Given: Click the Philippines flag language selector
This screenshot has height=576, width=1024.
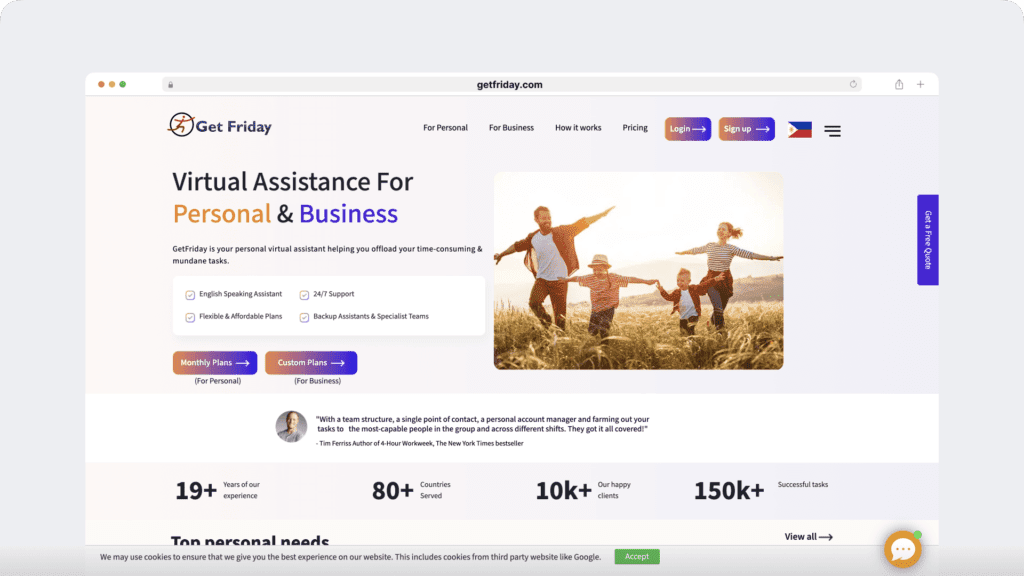Looking at the screenshot, I should (799, 129).
